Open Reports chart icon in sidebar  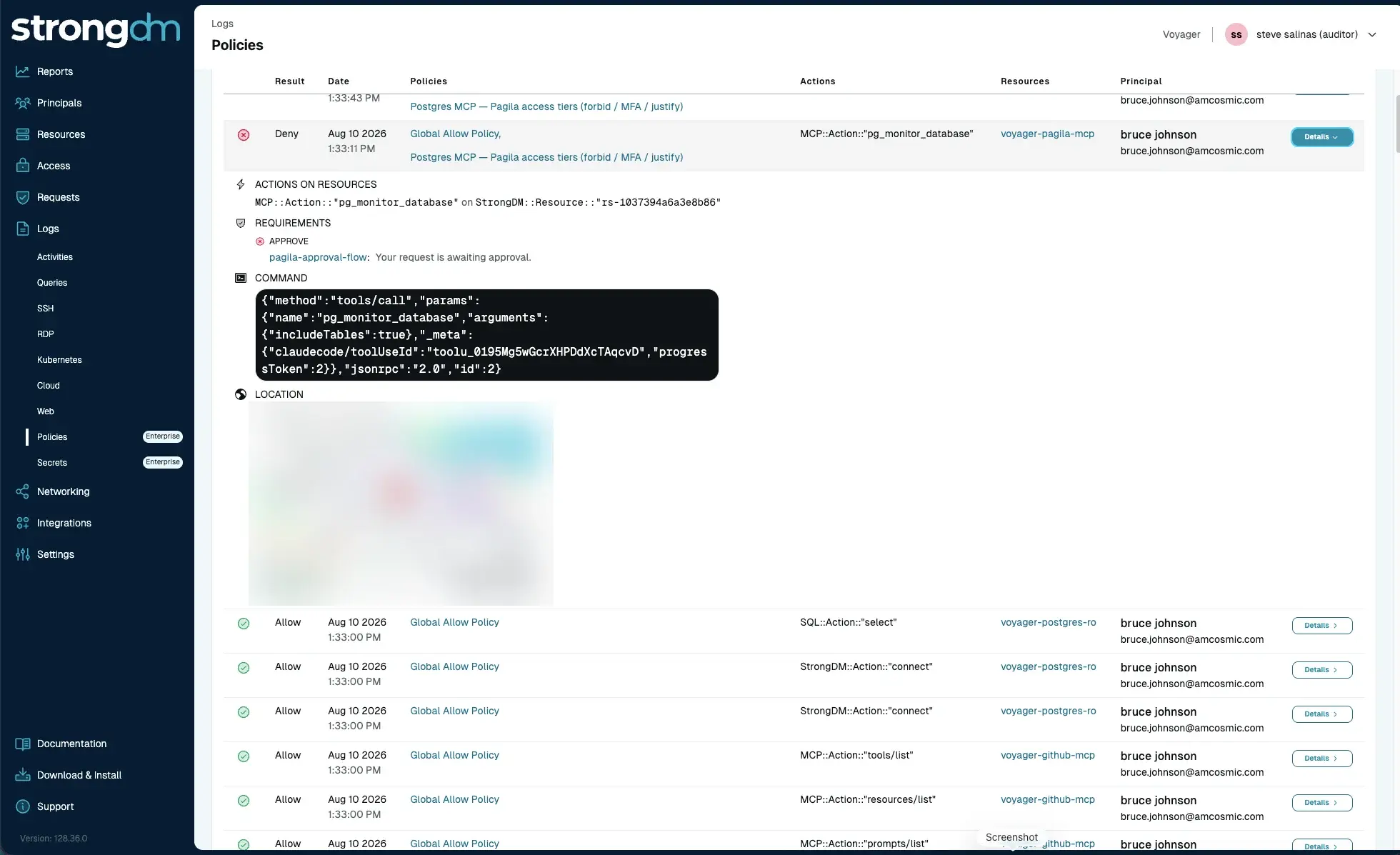point(23,71)
